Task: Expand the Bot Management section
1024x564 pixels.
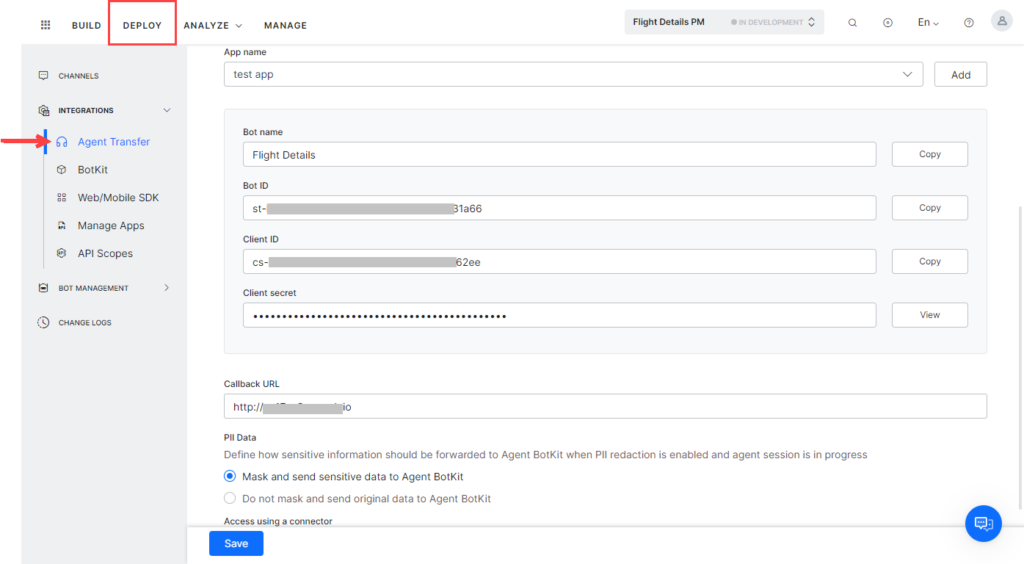Action: tap(167, 288)
